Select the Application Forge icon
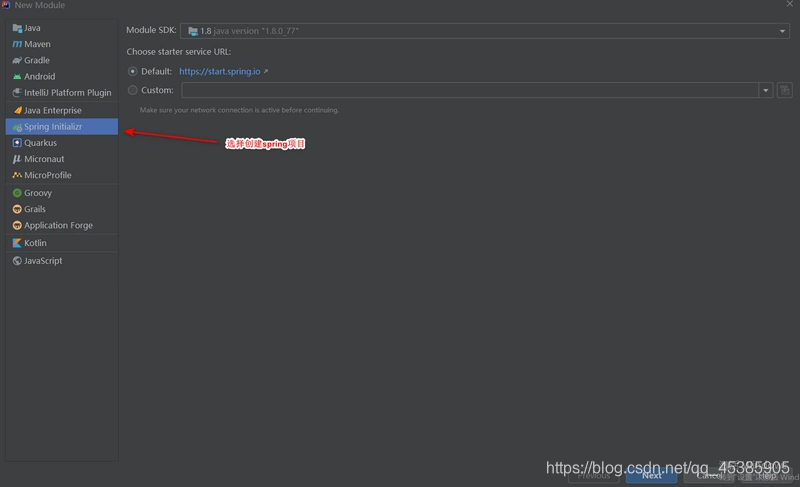Screen dimensions: 800x487 (17, 225)
